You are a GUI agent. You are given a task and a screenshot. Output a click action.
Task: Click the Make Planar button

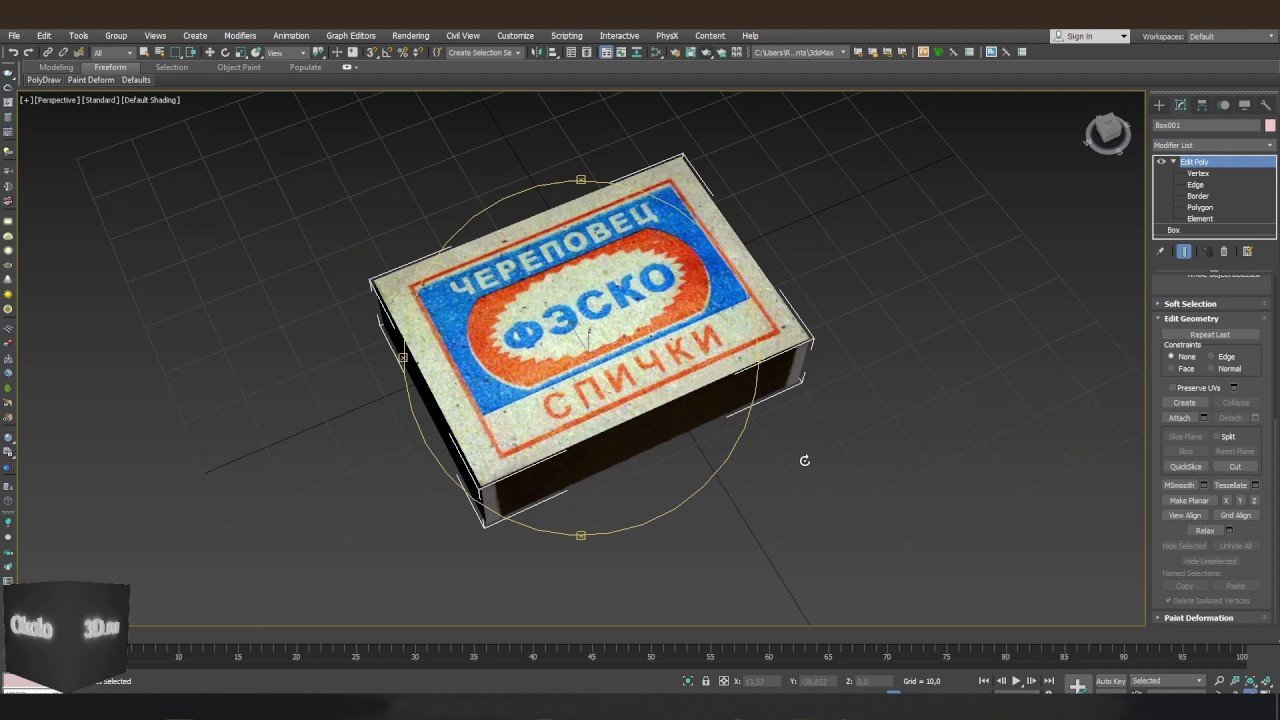1189,500
